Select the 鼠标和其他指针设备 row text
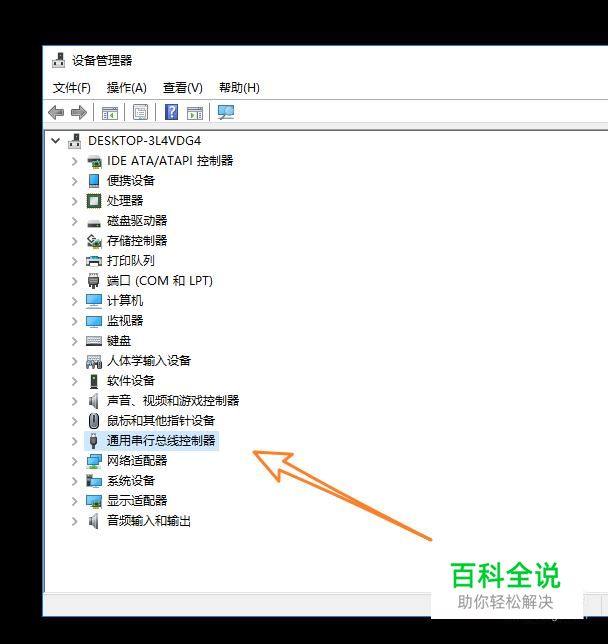608x644 pixels. point(161,421)
